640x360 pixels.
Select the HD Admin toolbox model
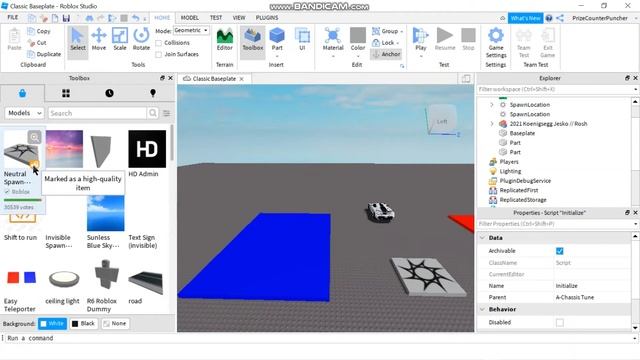147,149
